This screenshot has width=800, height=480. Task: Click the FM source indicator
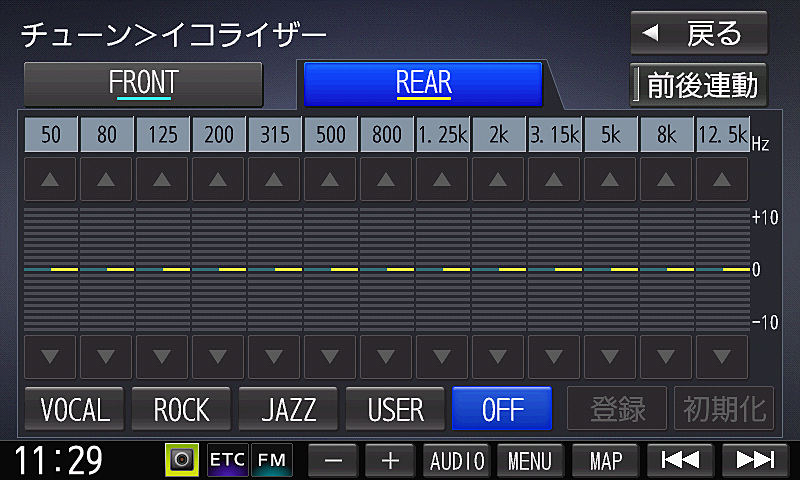[x=272, y=460]
